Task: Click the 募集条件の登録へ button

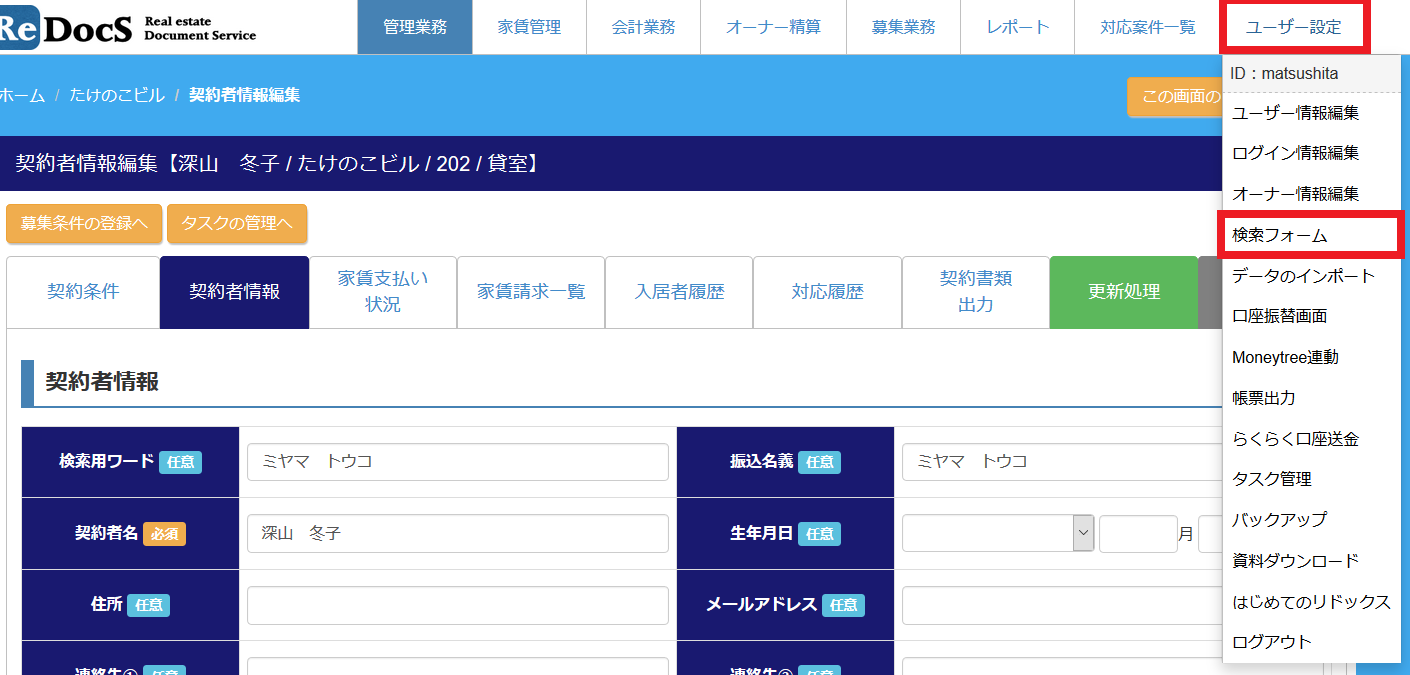Action: pyautogui.click(x=84, y=223)
